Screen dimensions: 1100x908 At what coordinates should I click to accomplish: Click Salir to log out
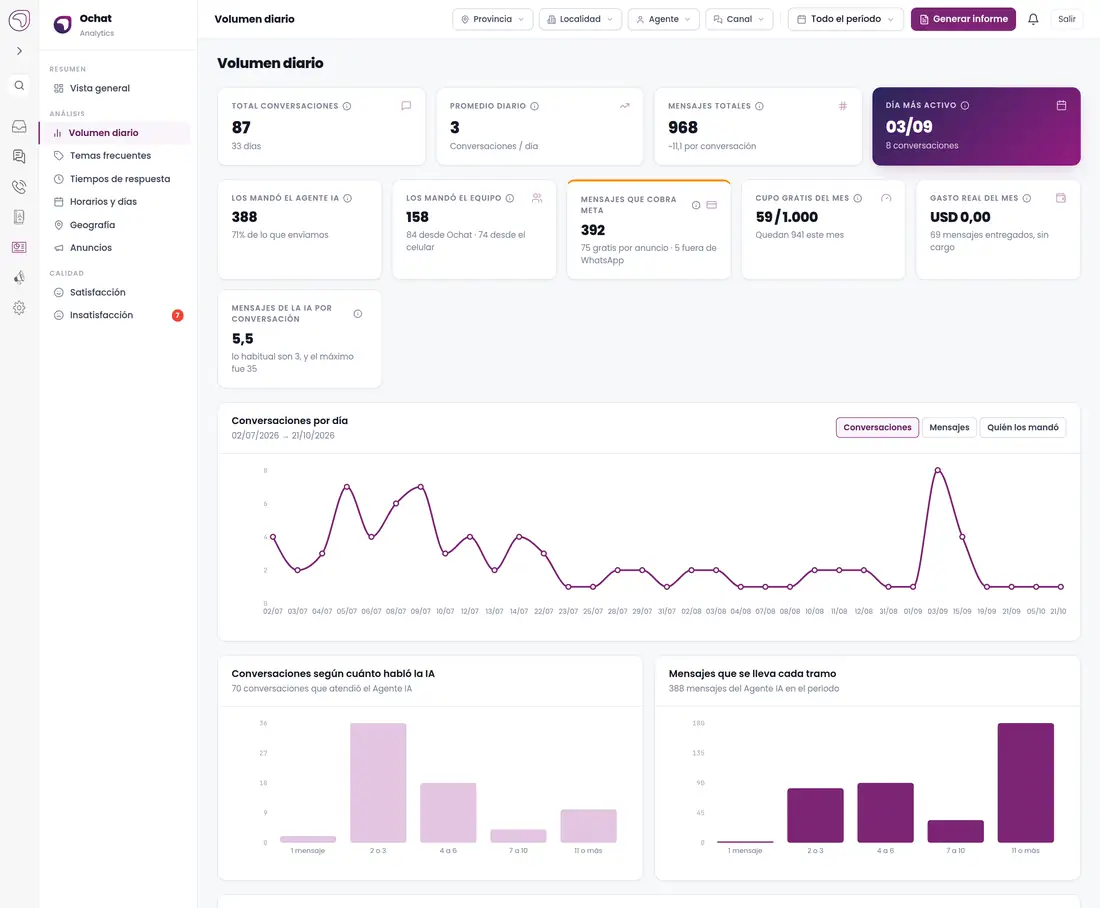tap(1066, 19)
